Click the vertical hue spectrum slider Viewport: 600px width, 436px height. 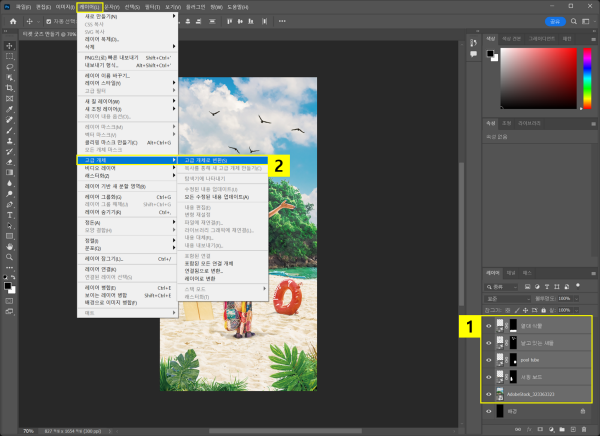587,78
